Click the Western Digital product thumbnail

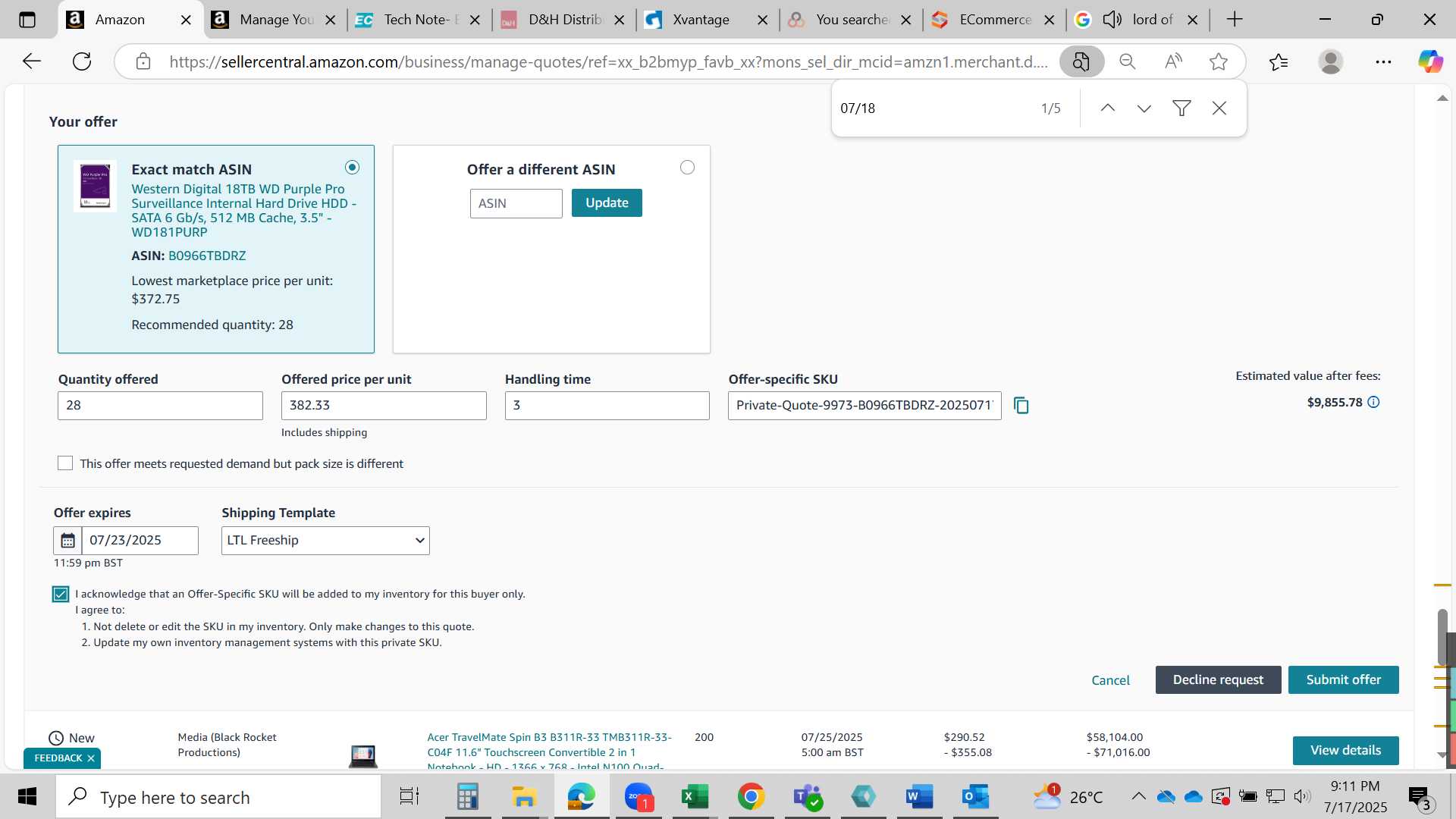95,187
